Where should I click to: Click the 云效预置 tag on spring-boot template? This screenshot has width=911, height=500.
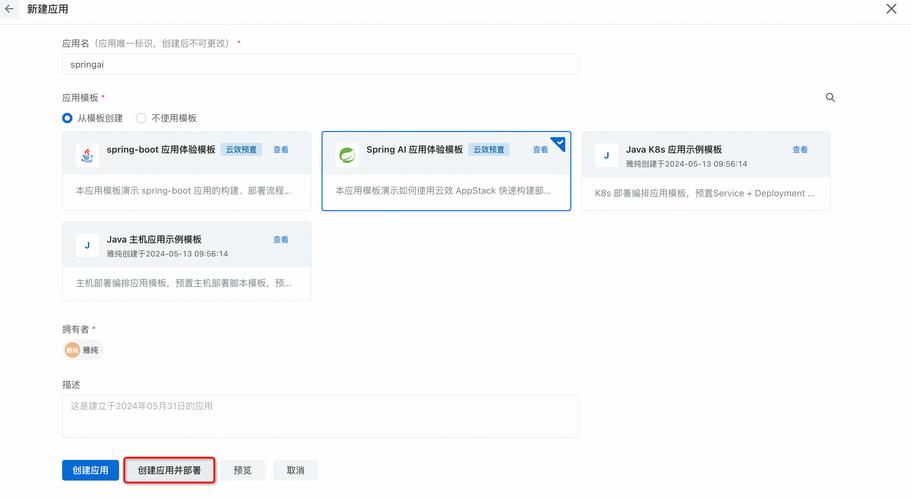[x=241, y=150]
